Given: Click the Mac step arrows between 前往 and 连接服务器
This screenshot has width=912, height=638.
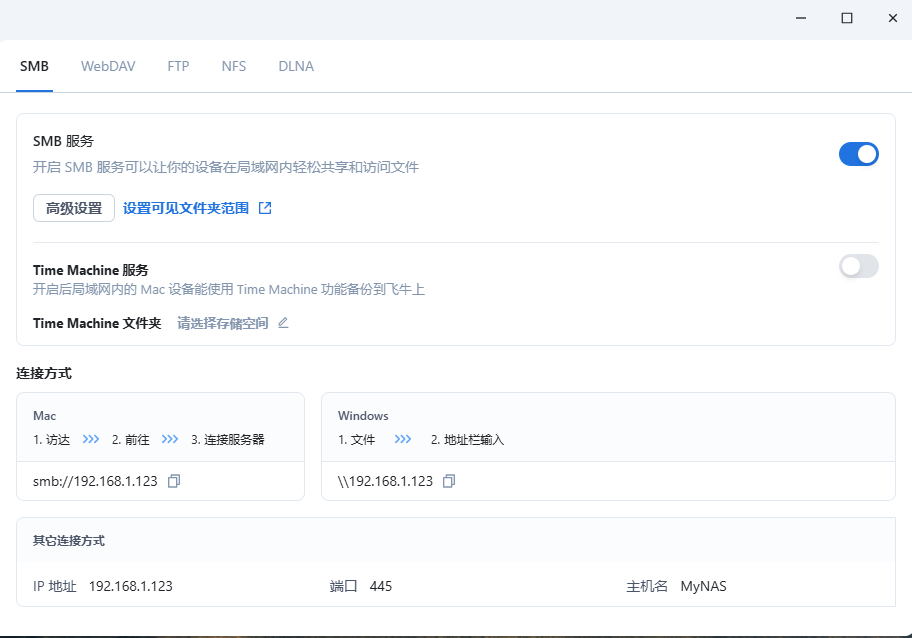Looking at the screenshot, I should click(170, 439).
